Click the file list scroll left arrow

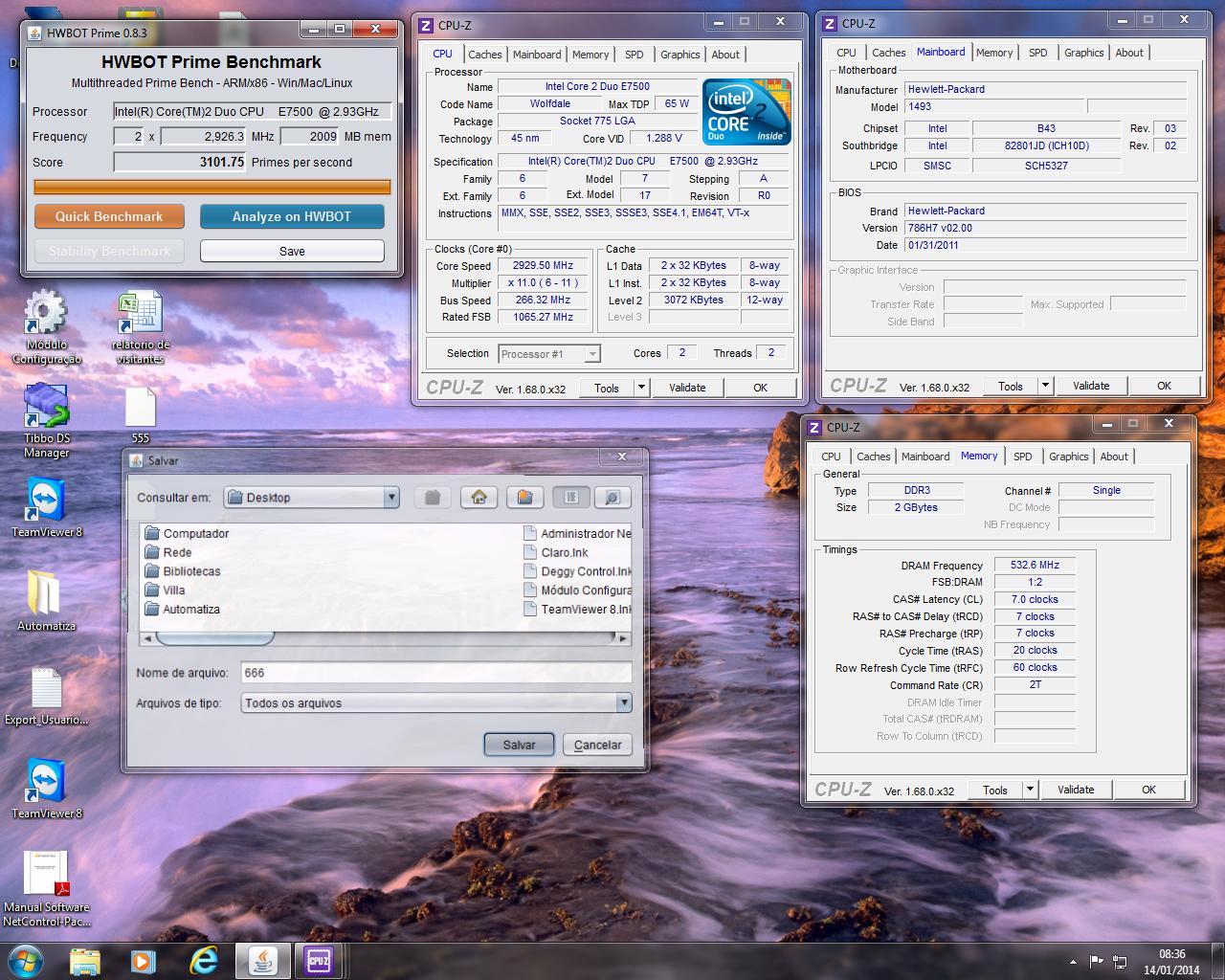point(147,637)
